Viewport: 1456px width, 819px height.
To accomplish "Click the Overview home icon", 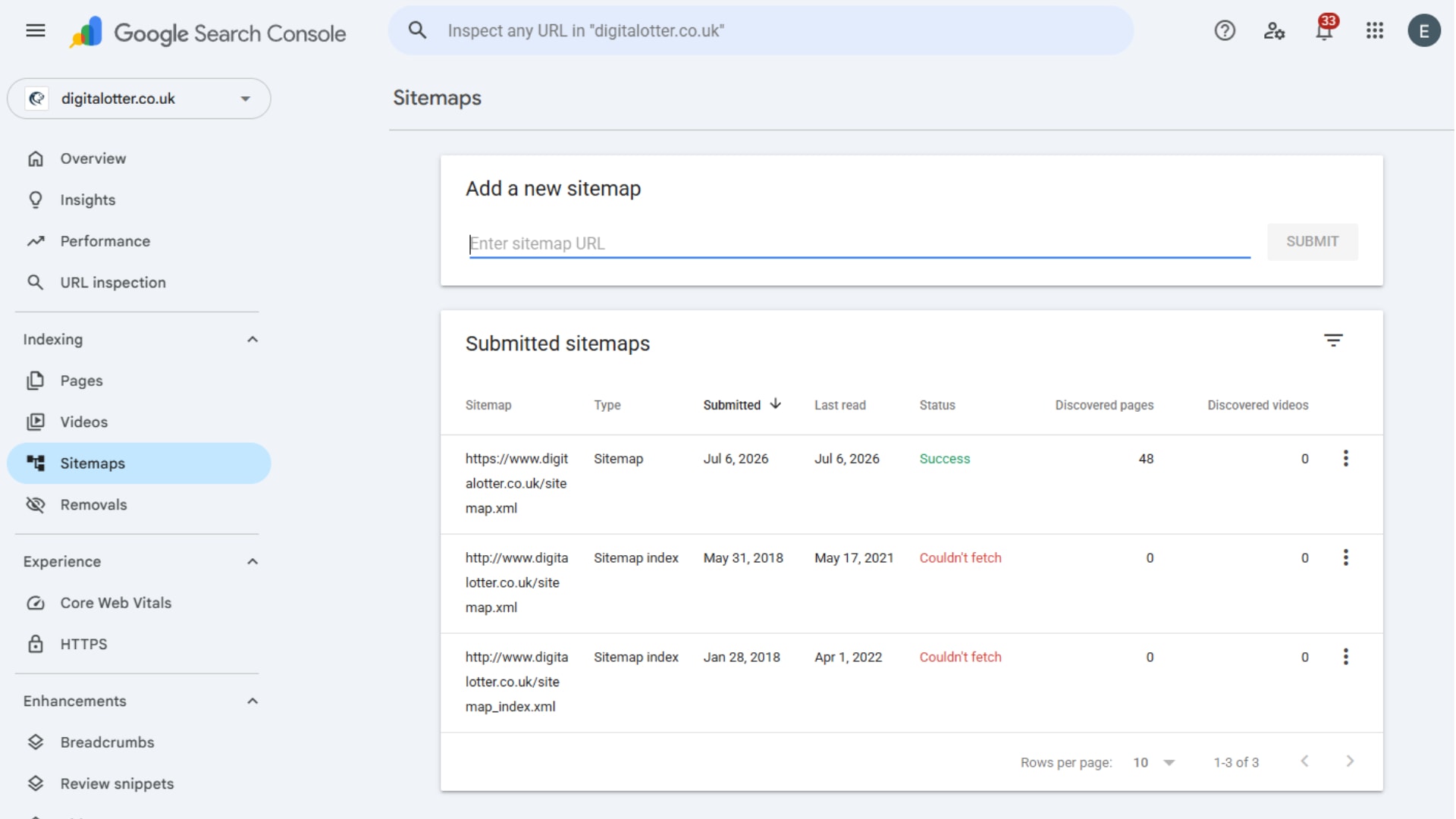I will click(36, 158).
